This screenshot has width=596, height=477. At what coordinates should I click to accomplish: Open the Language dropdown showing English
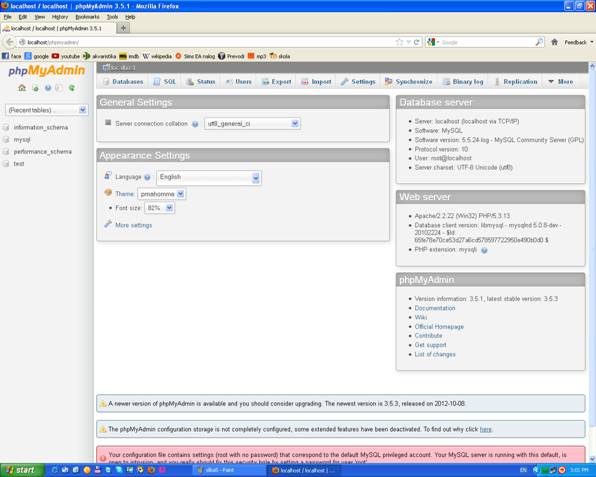coord(209,177)
